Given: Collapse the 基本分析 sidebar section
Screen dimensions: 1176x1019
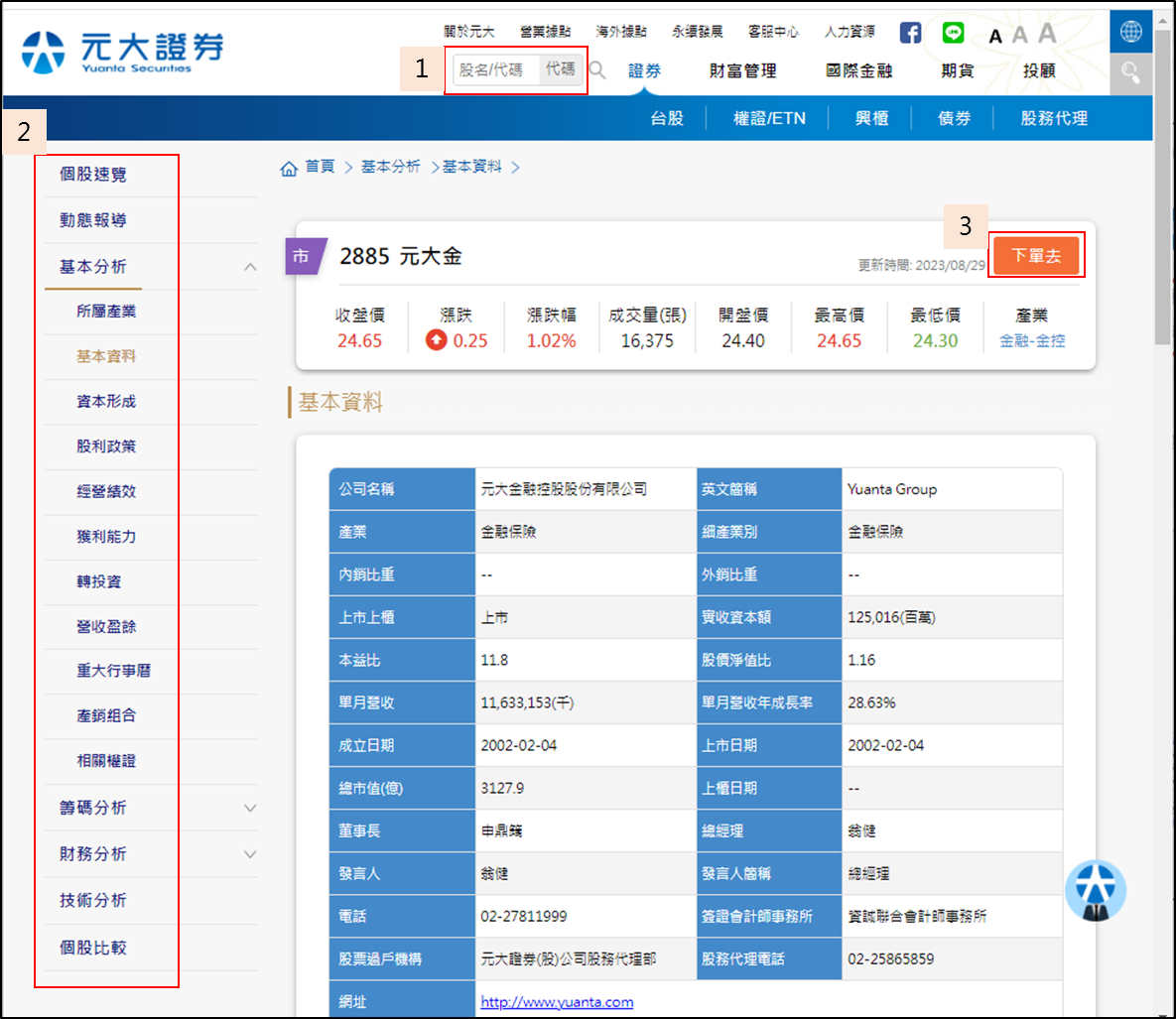Looking at the screenshot, I should [x=250, y=267].
